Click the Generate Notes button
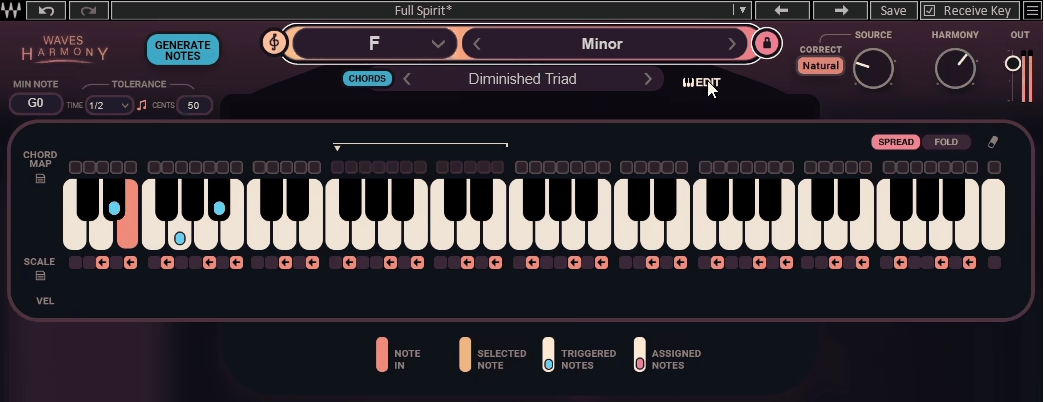1044x402 pixels. 182,50
